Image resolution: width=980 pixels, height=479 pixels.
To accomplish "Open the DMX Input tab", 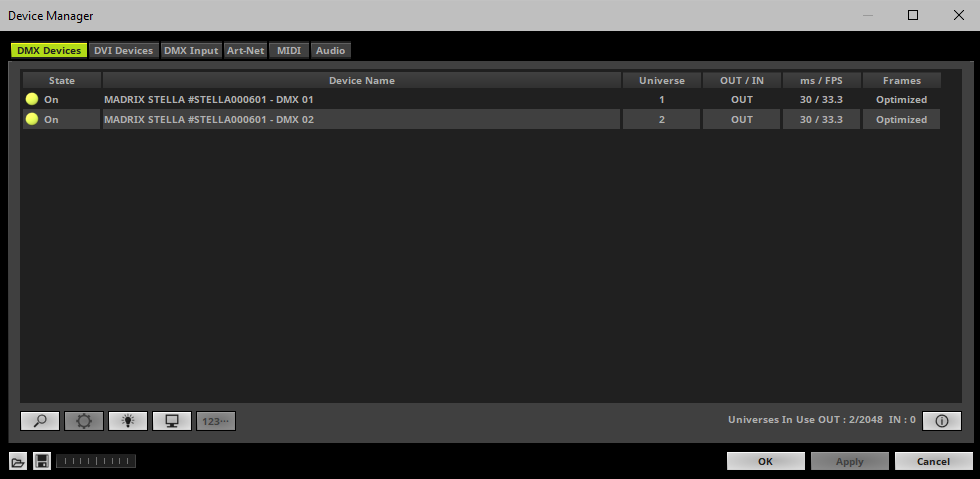I will (191, 51).
